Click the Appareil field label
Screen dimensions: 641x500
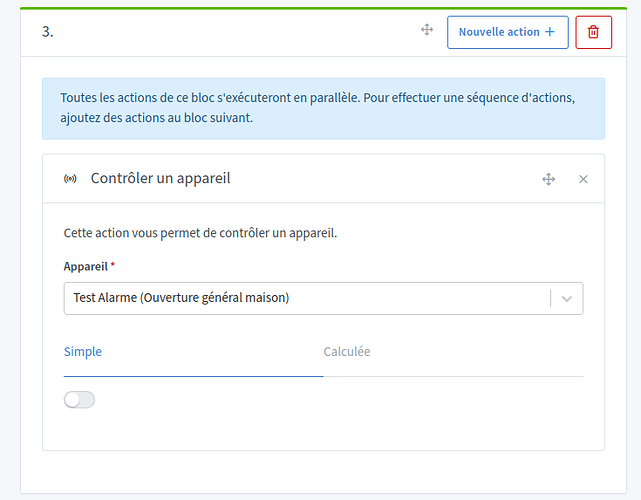tap(84, 267)
